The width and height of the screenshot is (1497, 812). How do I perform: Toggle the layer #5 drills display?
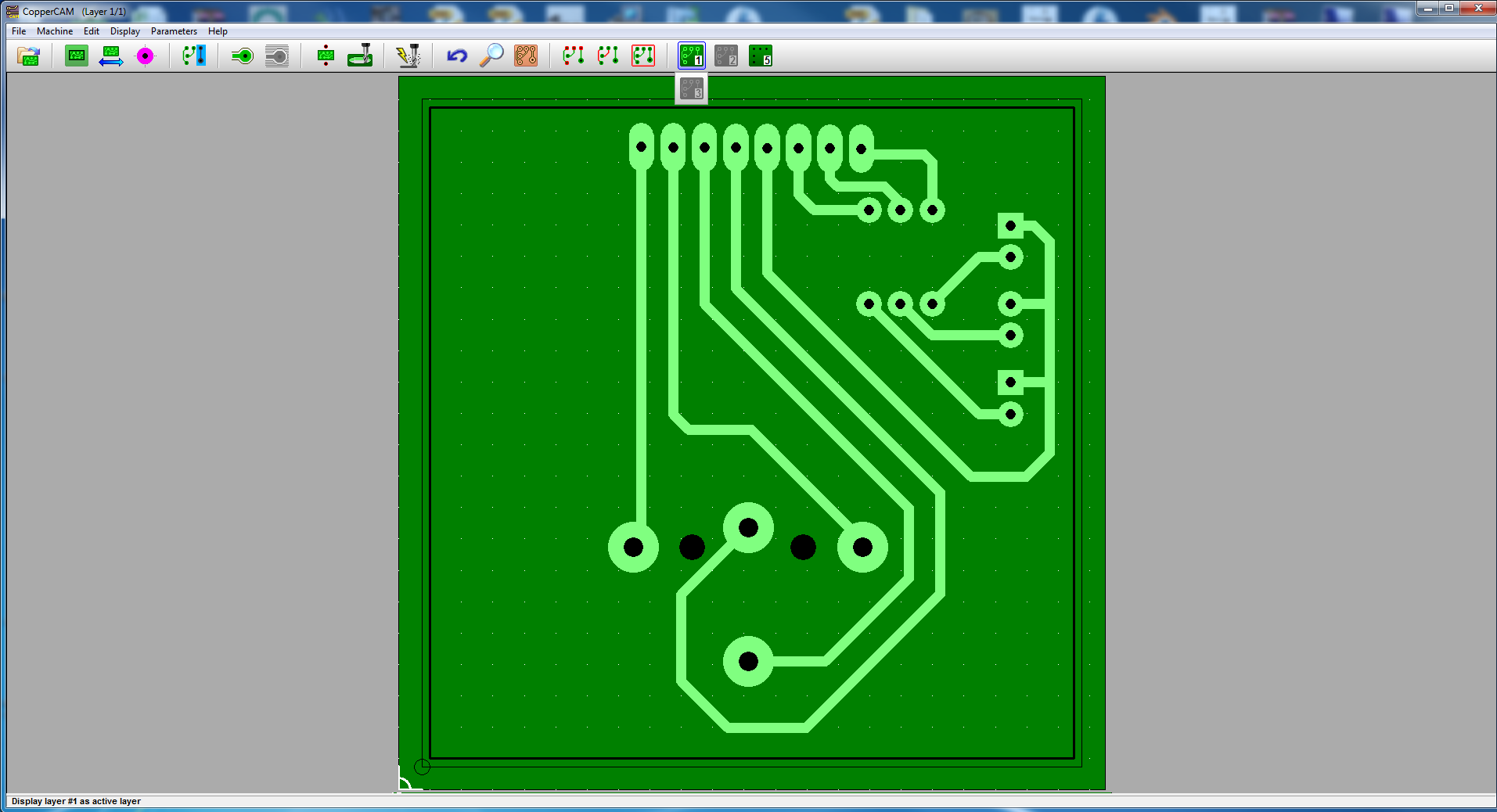pos(761,56)
